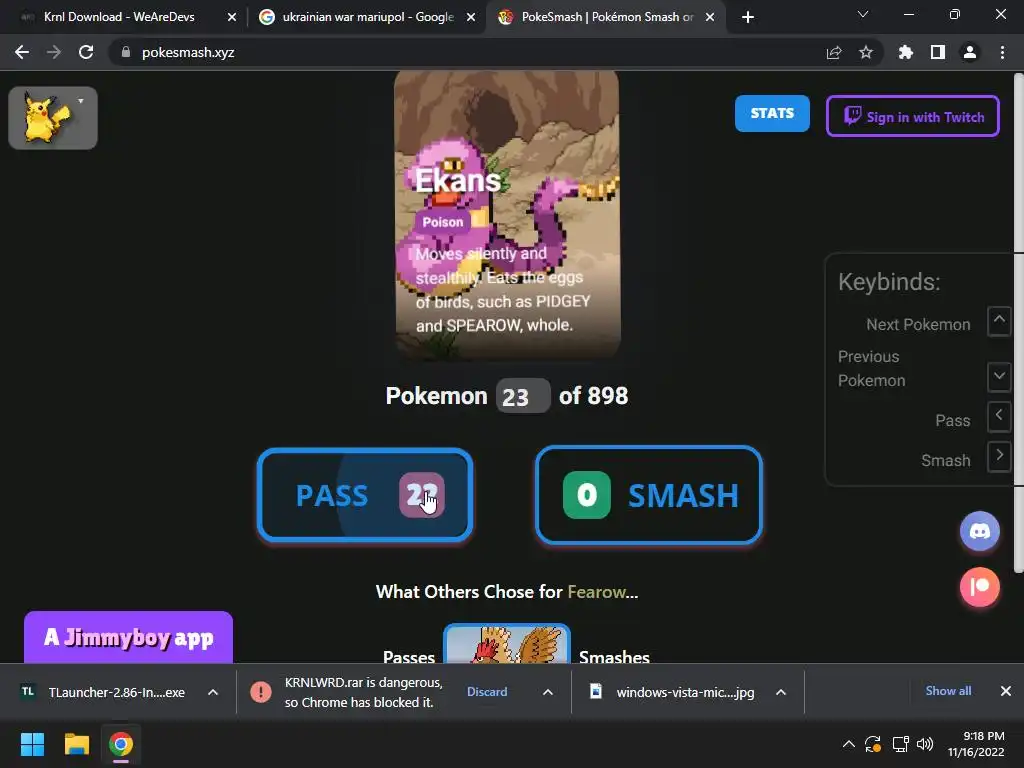Screen dimensions: 1024x768
Task: Open the Pikachu theme dropdown
Action: point(53,118)
